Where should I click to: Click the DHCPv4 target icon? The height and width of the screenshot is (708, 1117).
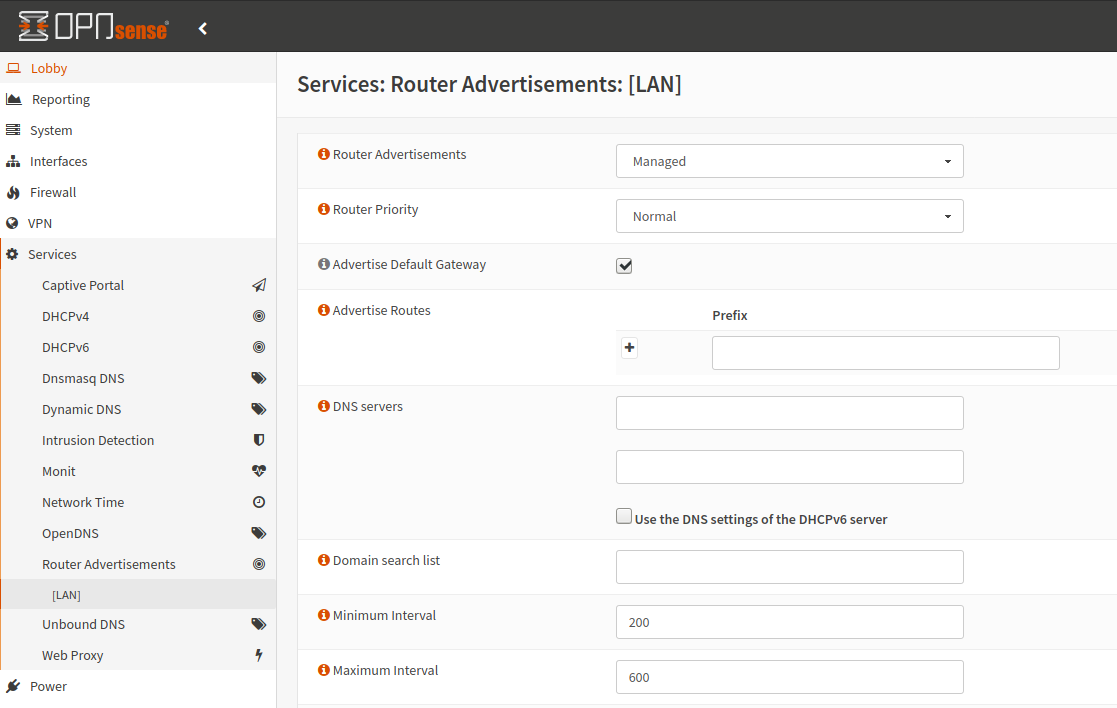click(259, 316)
